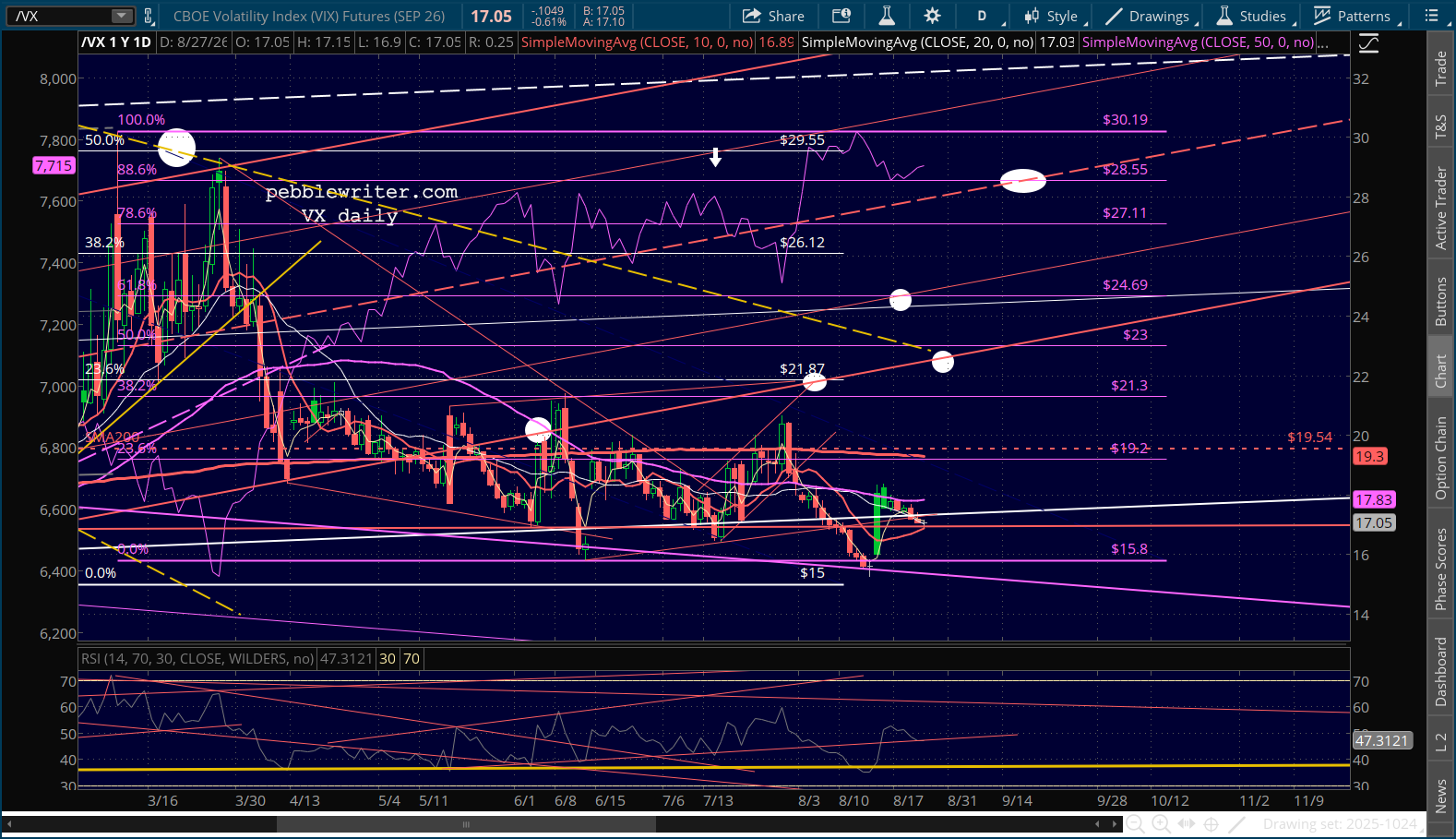Click the /VX symbol input field
1456x839 pixels.
[61, 16]
